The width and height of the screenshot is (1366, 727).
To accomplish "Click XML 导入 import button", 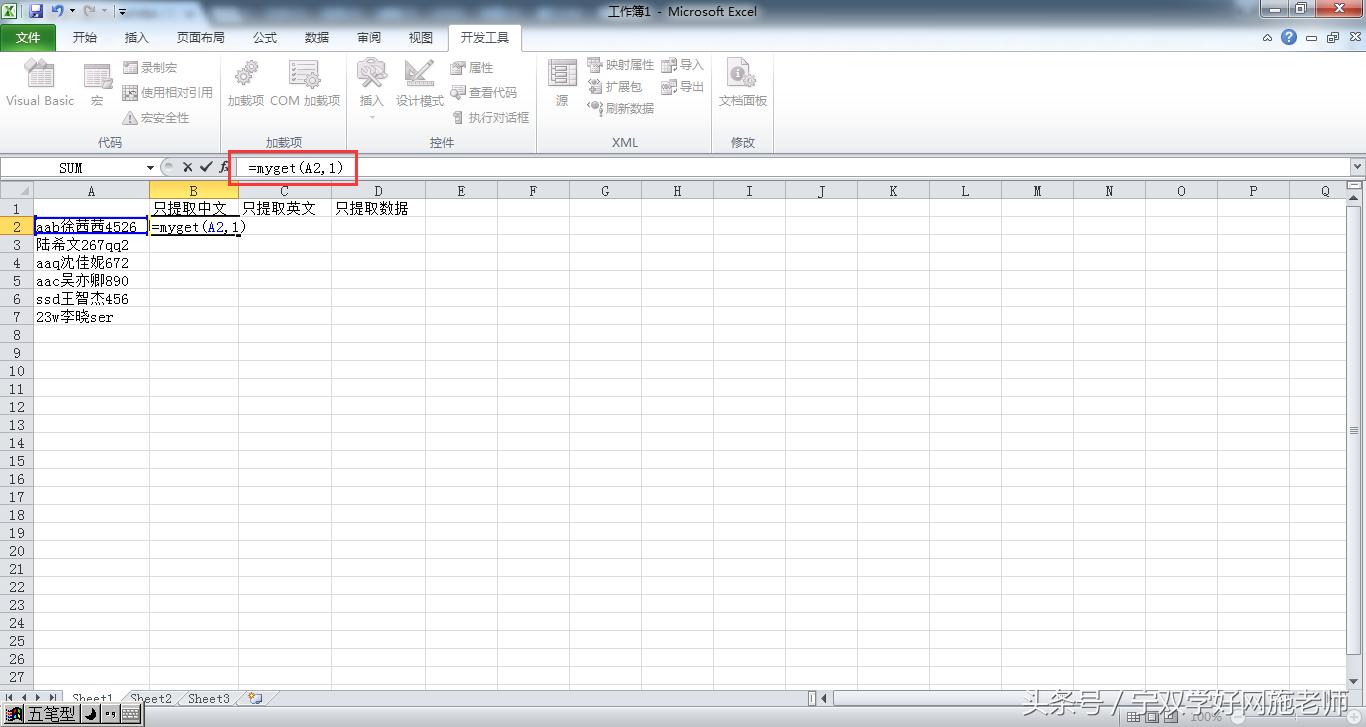I will (x=683, y=65).
